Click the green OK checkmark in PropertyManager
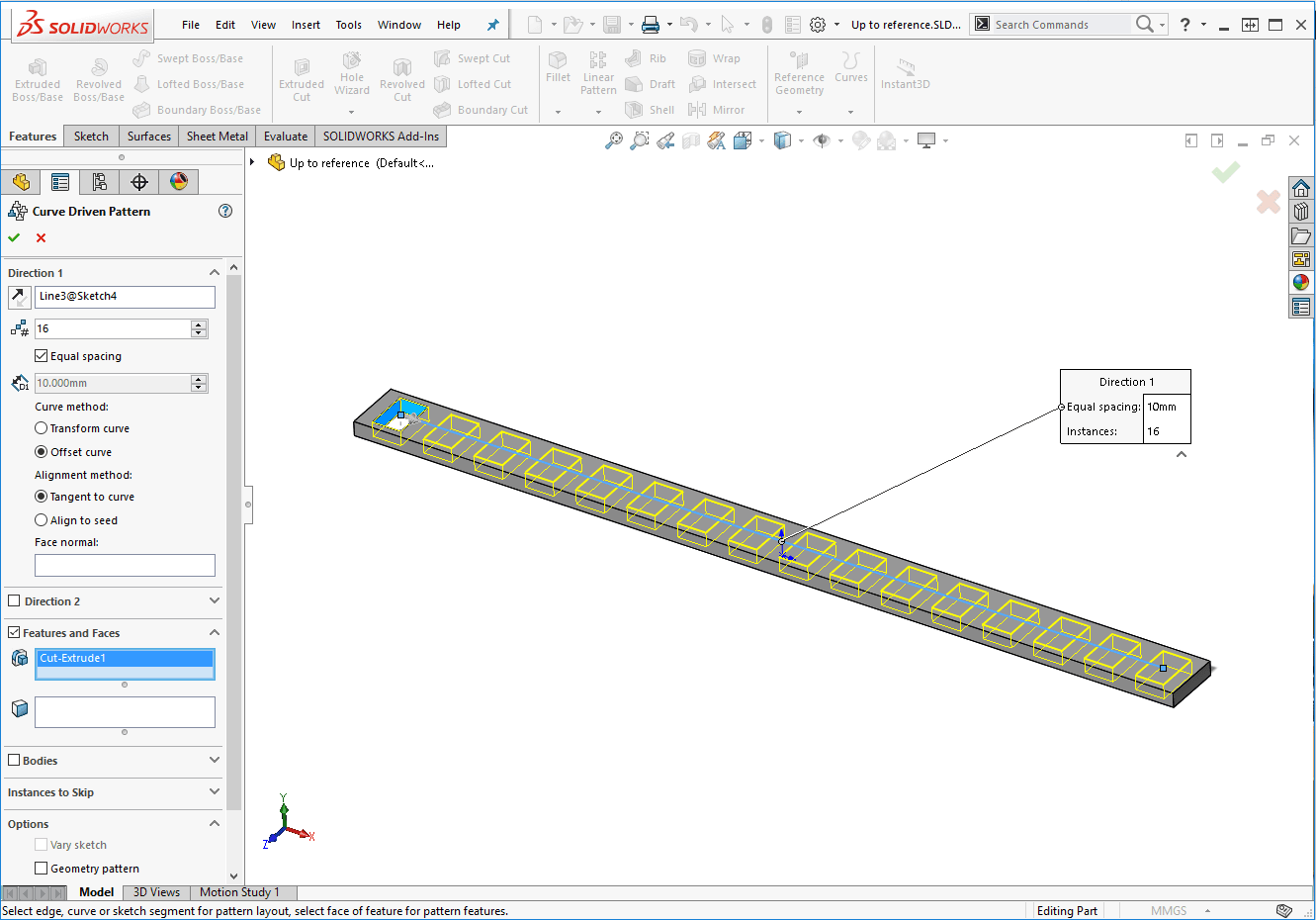Screen dimensions: 1316x920 tap(14, 237)
